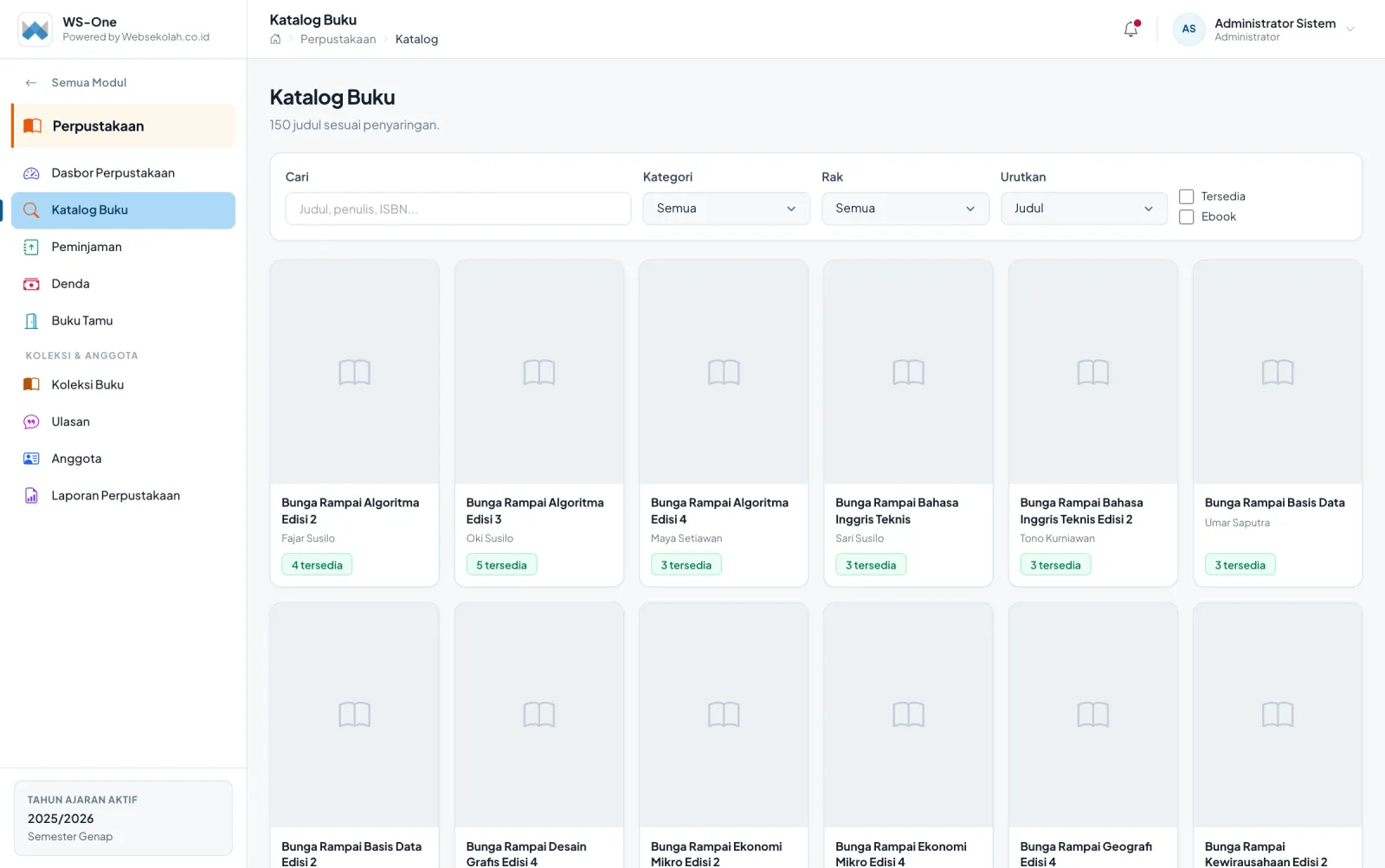Go to Peminjaman menu item
The image size is (1385, 868).
point(123,248)
